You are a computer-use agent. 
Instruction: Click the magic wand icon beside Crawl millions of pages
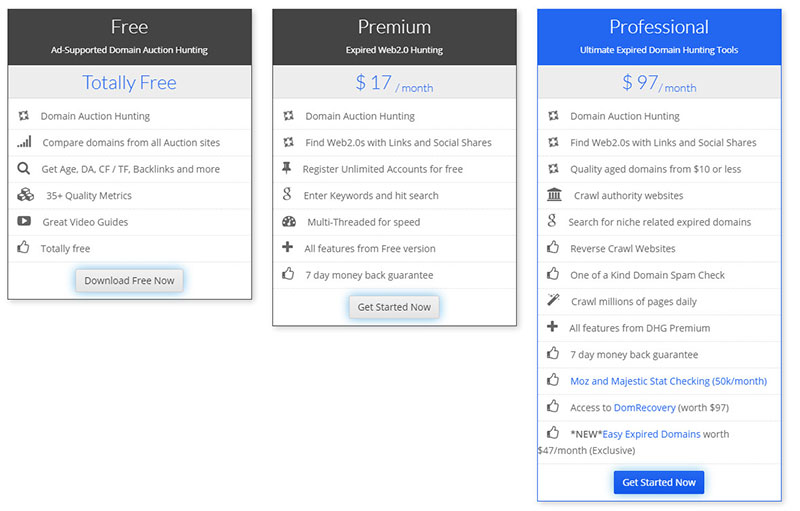[x=553, y=301]
